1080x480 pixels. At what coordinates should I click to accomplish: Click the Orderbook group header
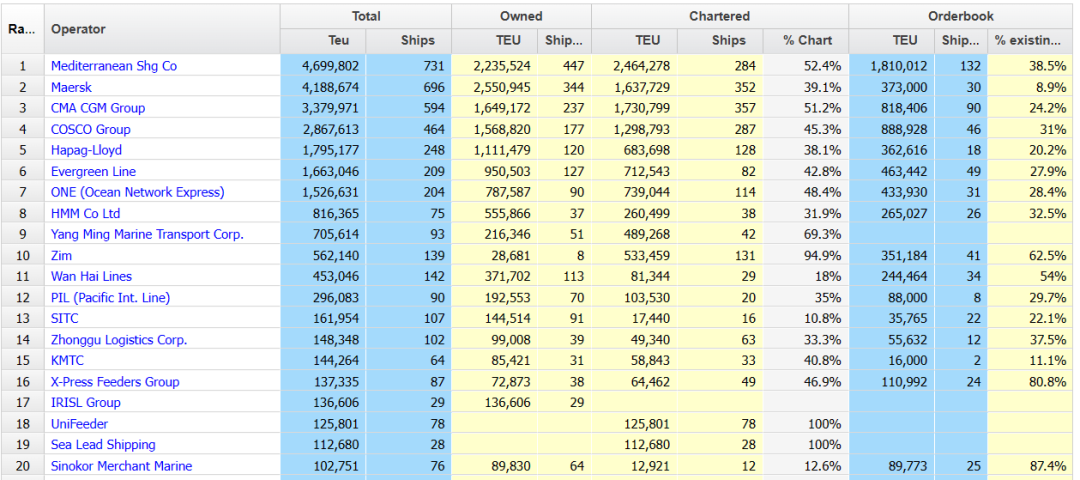point(961,16)
